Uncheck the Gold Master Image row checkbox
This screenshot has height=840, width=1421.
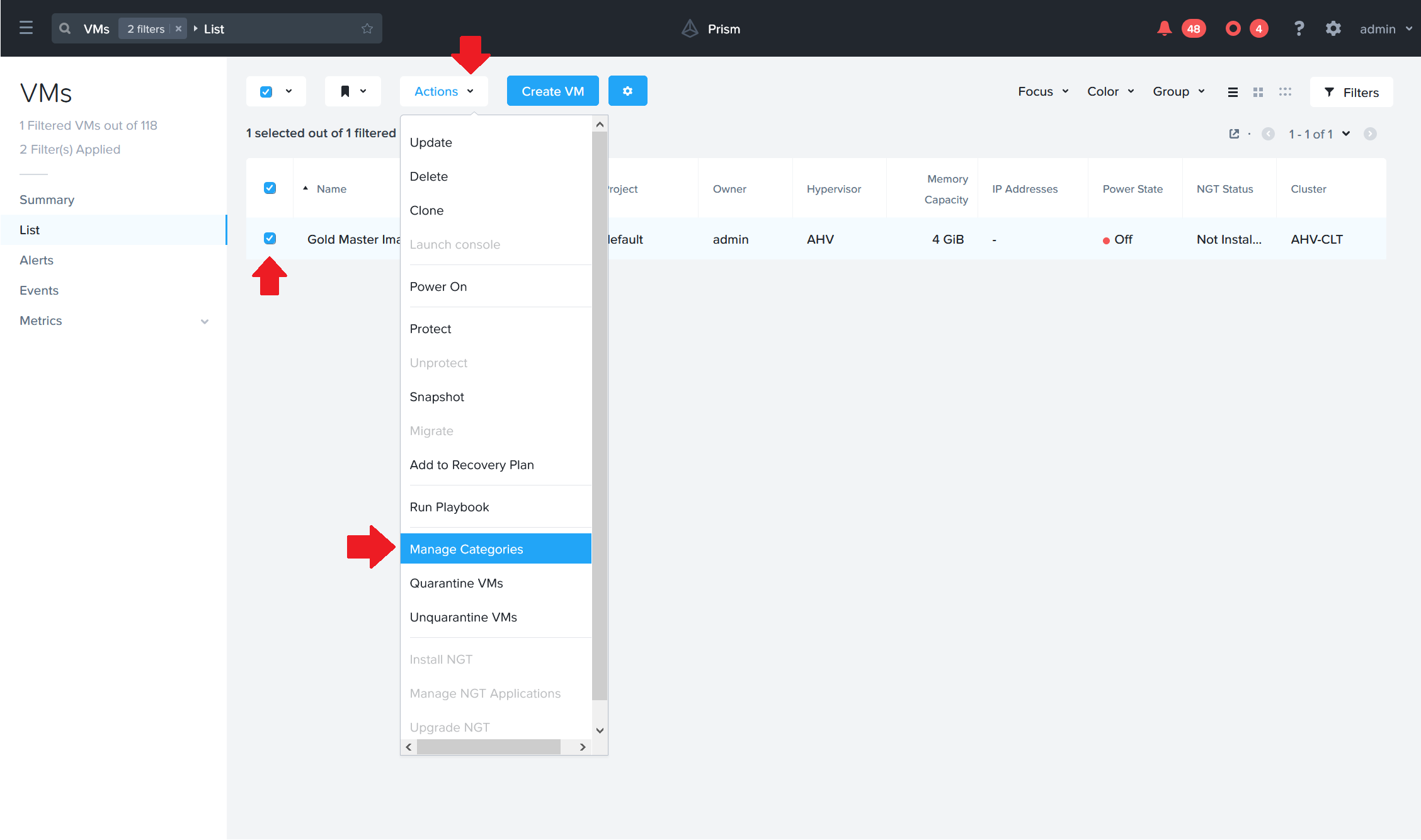(x=270, y=239)
